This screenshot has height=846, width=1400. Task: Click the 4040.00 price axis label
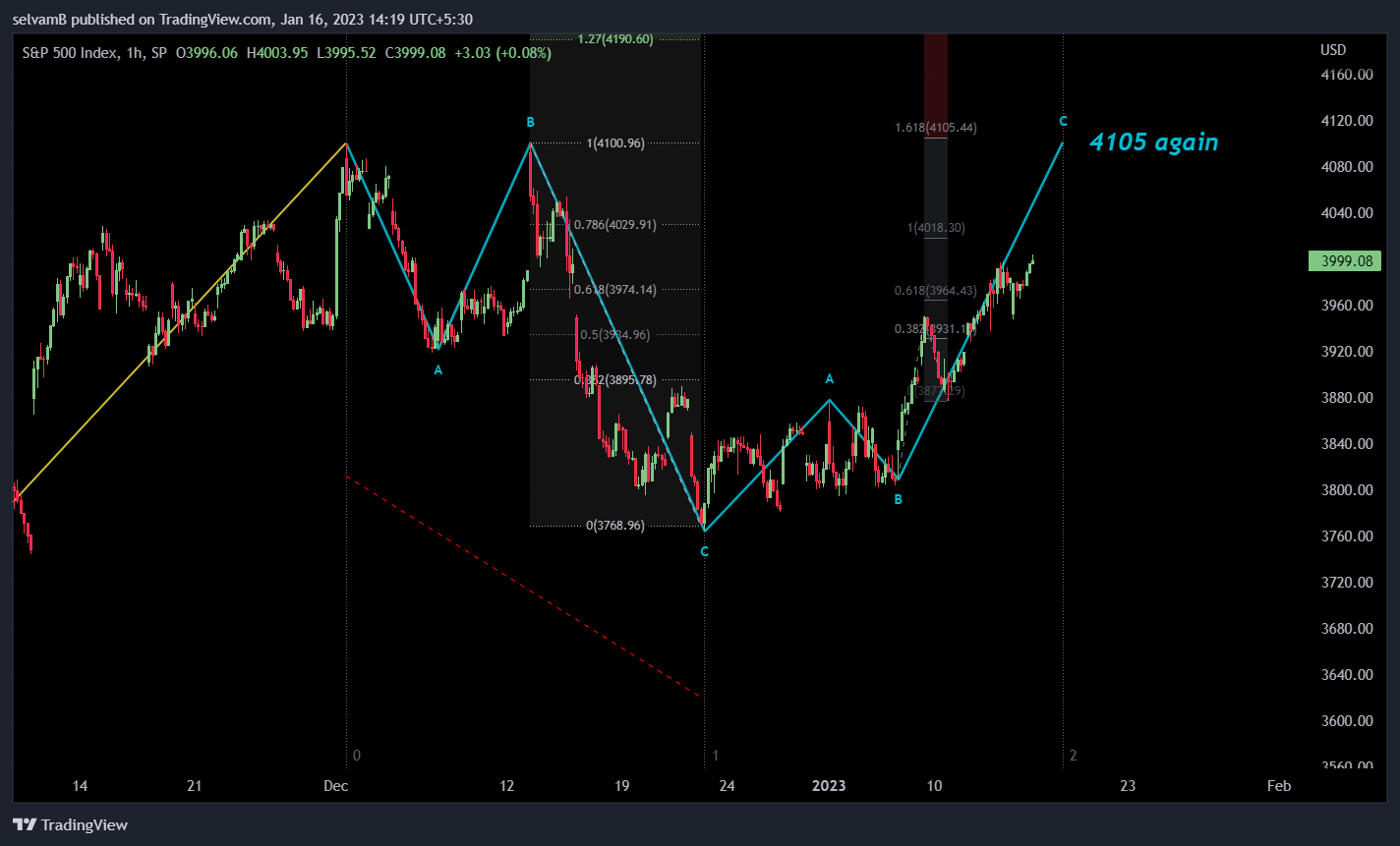coord(1347,213)
